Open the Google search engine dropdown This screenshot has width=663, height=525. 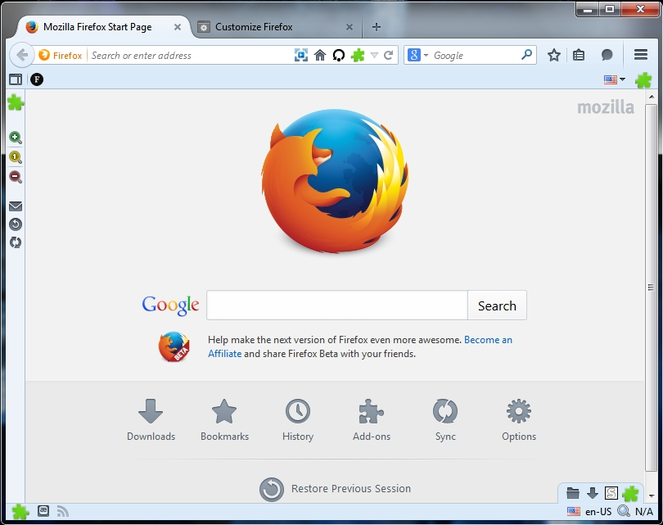[426, 55]
